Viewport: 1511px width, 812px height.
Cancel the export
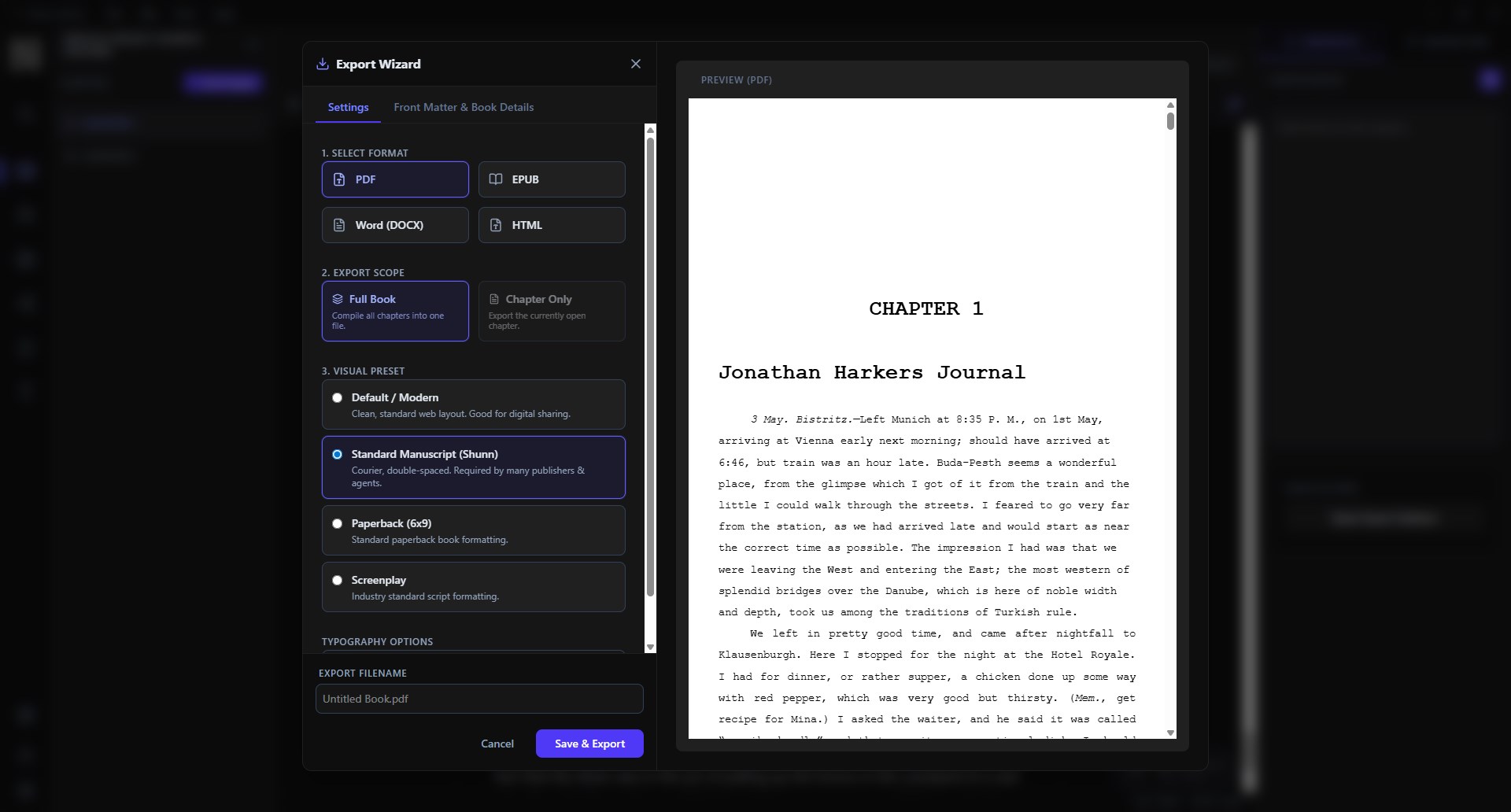click(x=497, y=744)
